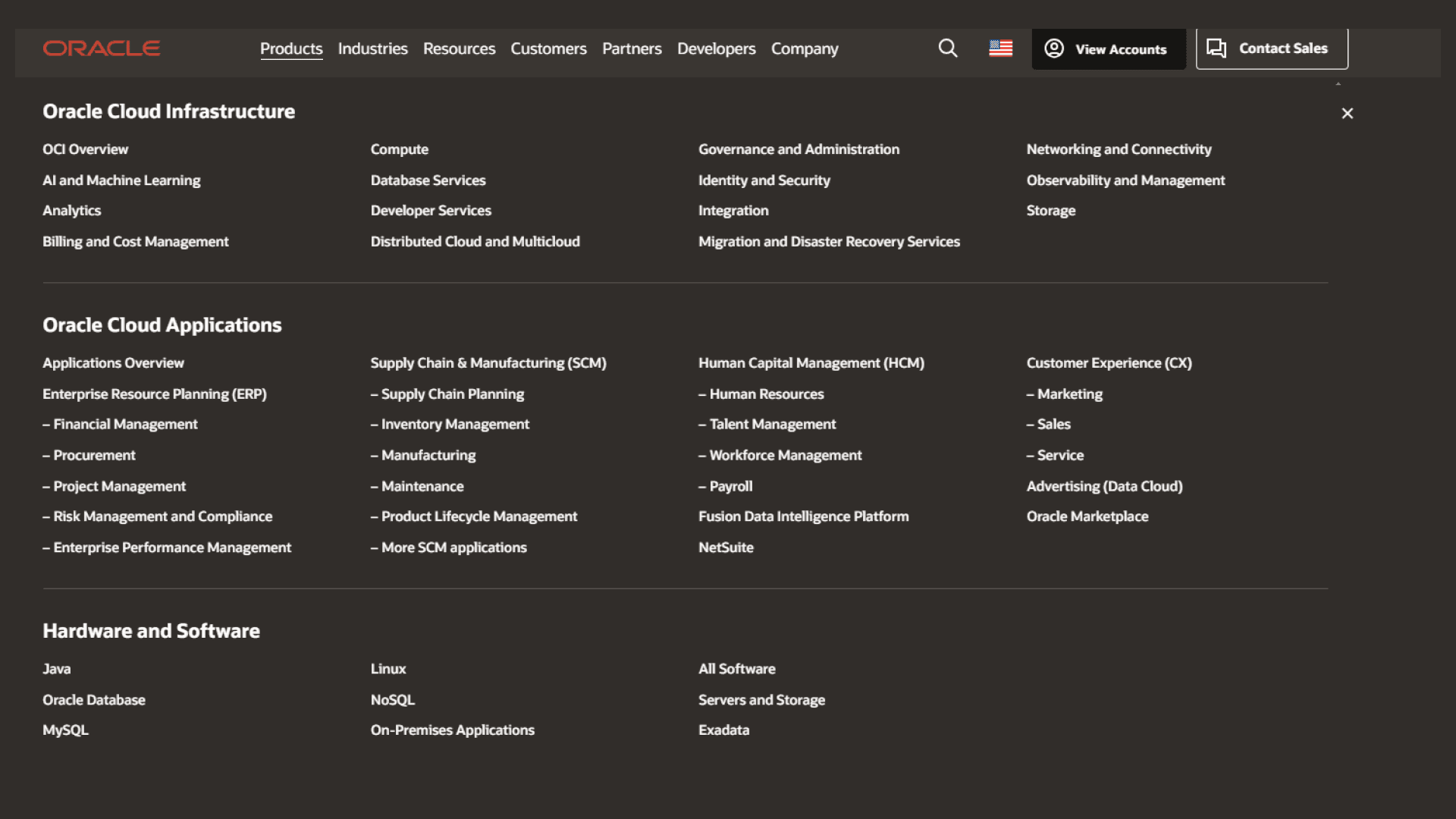Open Human Capital Management (HCM)
This screenshot has height=819, width=1456.
click(811, 363)
